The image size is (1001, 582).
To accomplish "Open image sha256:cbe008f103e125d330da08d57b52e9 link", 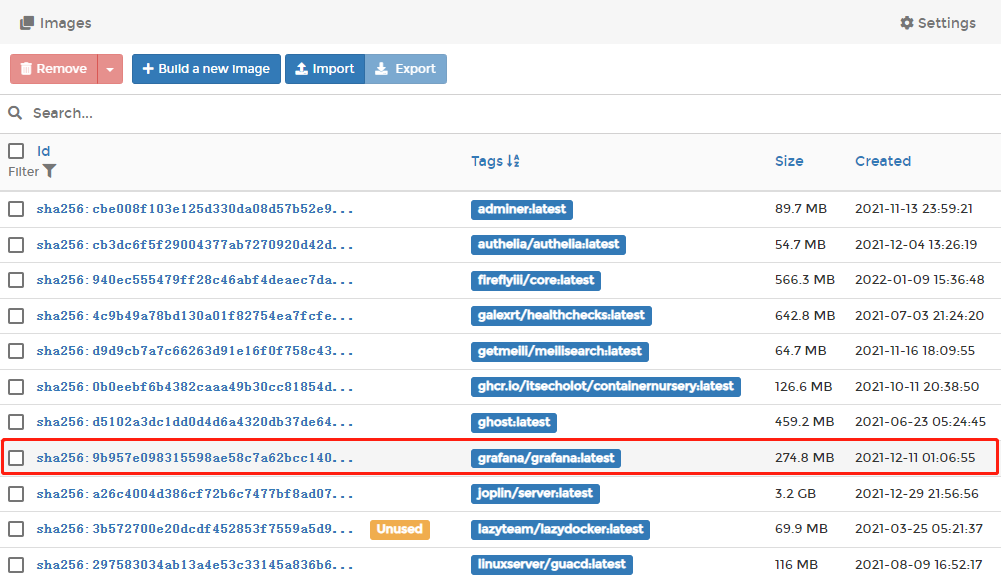I will coord(195,209).
